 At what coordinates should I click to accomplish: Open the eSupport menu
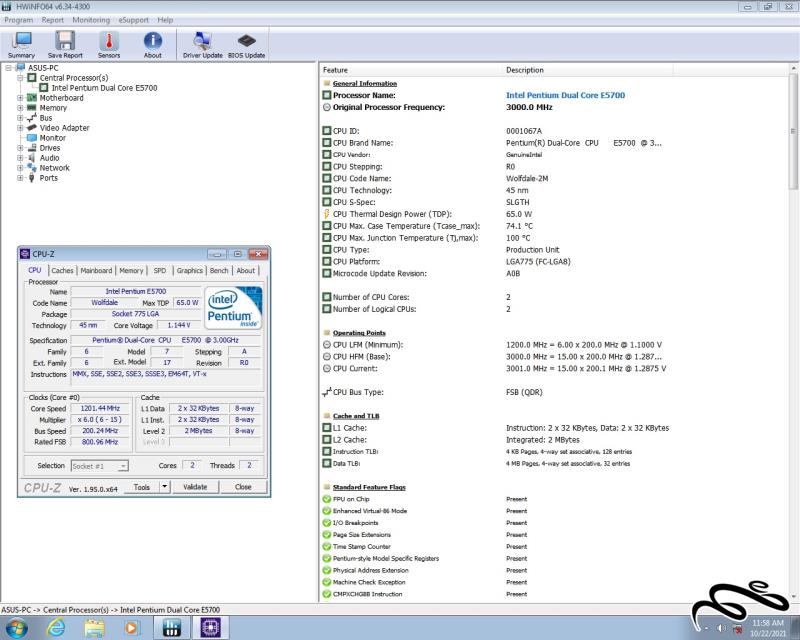[133, 20]
